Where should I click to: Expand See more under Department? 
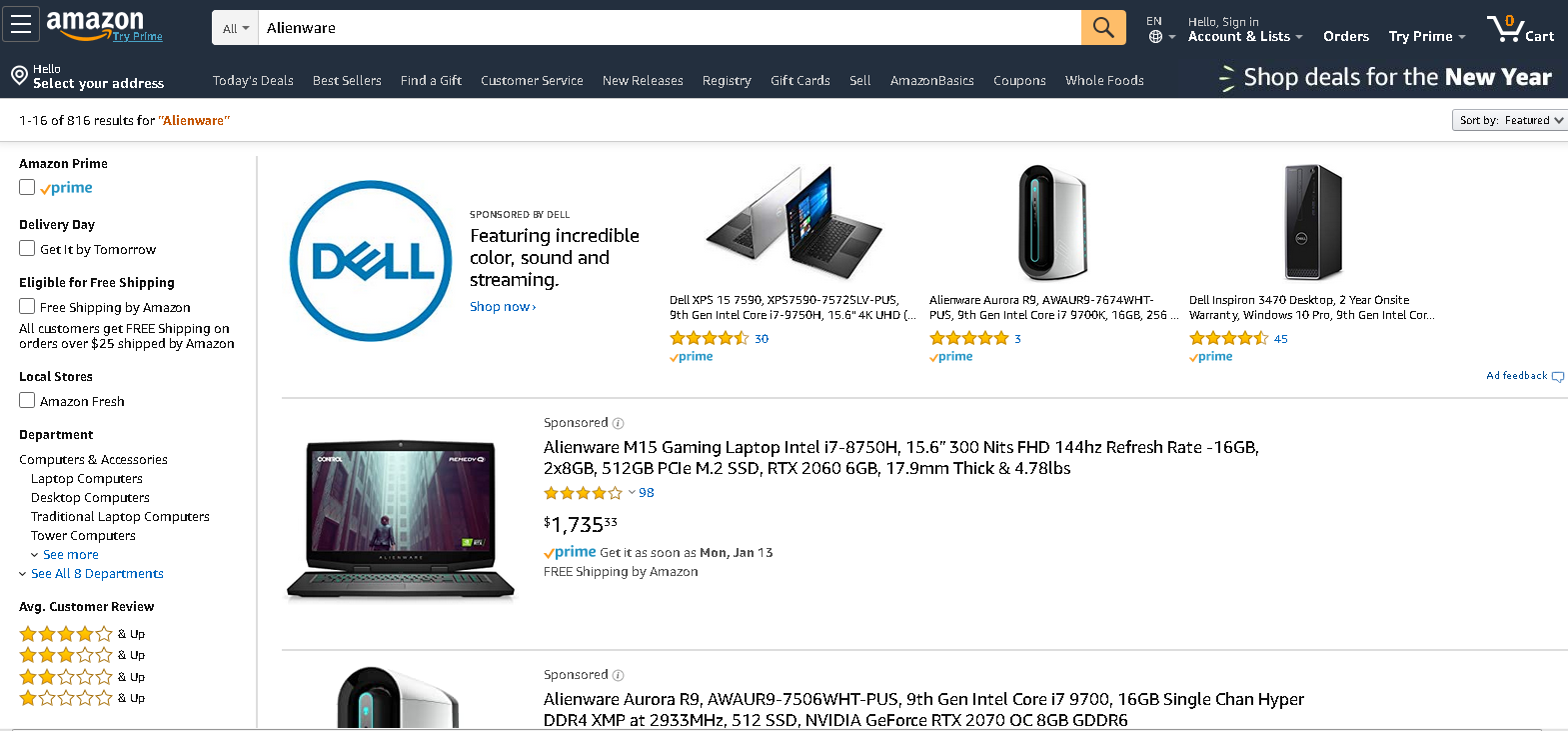70,555
